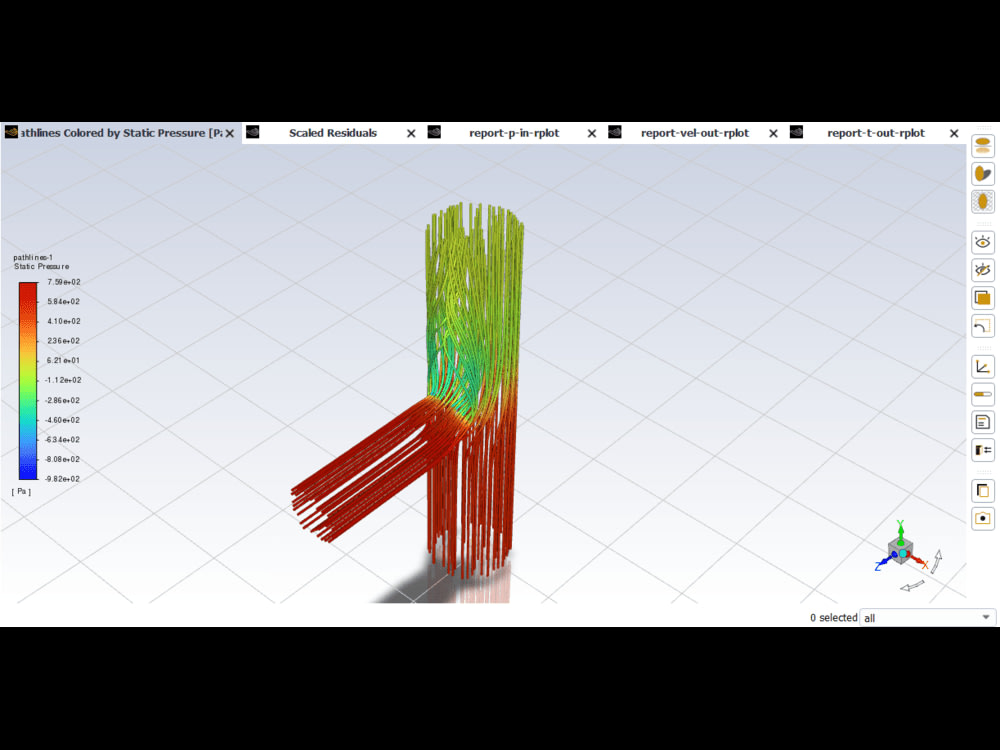Open the plot axes icon on right toolbar
This screenshot has height=750, width=1000.
(982, 365)
